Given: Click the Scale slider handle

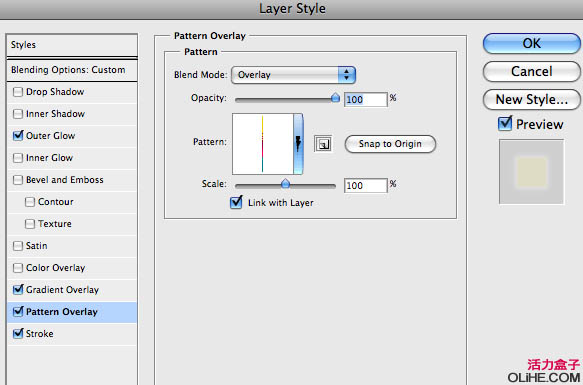Looking at the screenshot, I should (x=285, y=183).
